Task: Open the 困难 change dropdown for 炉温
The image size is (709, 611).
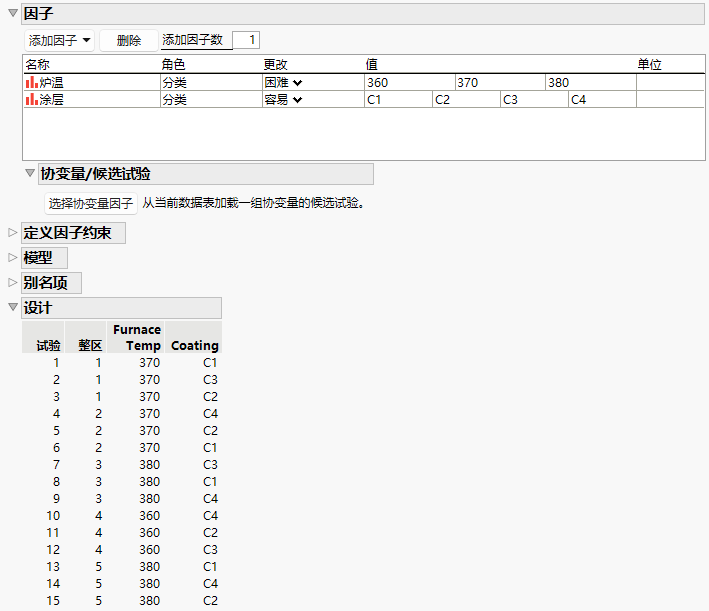Action: (x=284, y=82)
